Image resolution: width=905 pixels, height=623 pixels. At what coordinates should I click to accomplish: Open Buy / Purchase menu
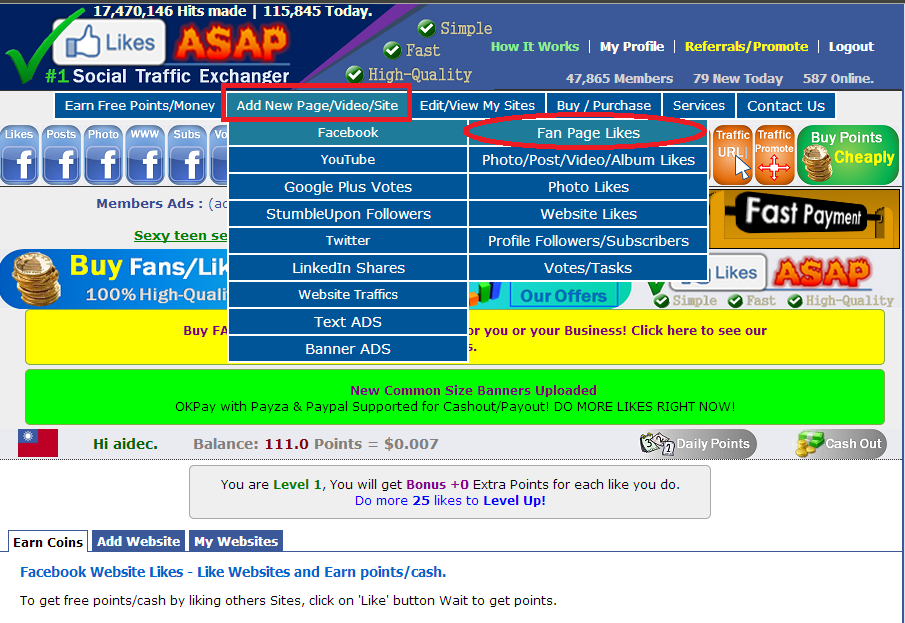(604, 106)
